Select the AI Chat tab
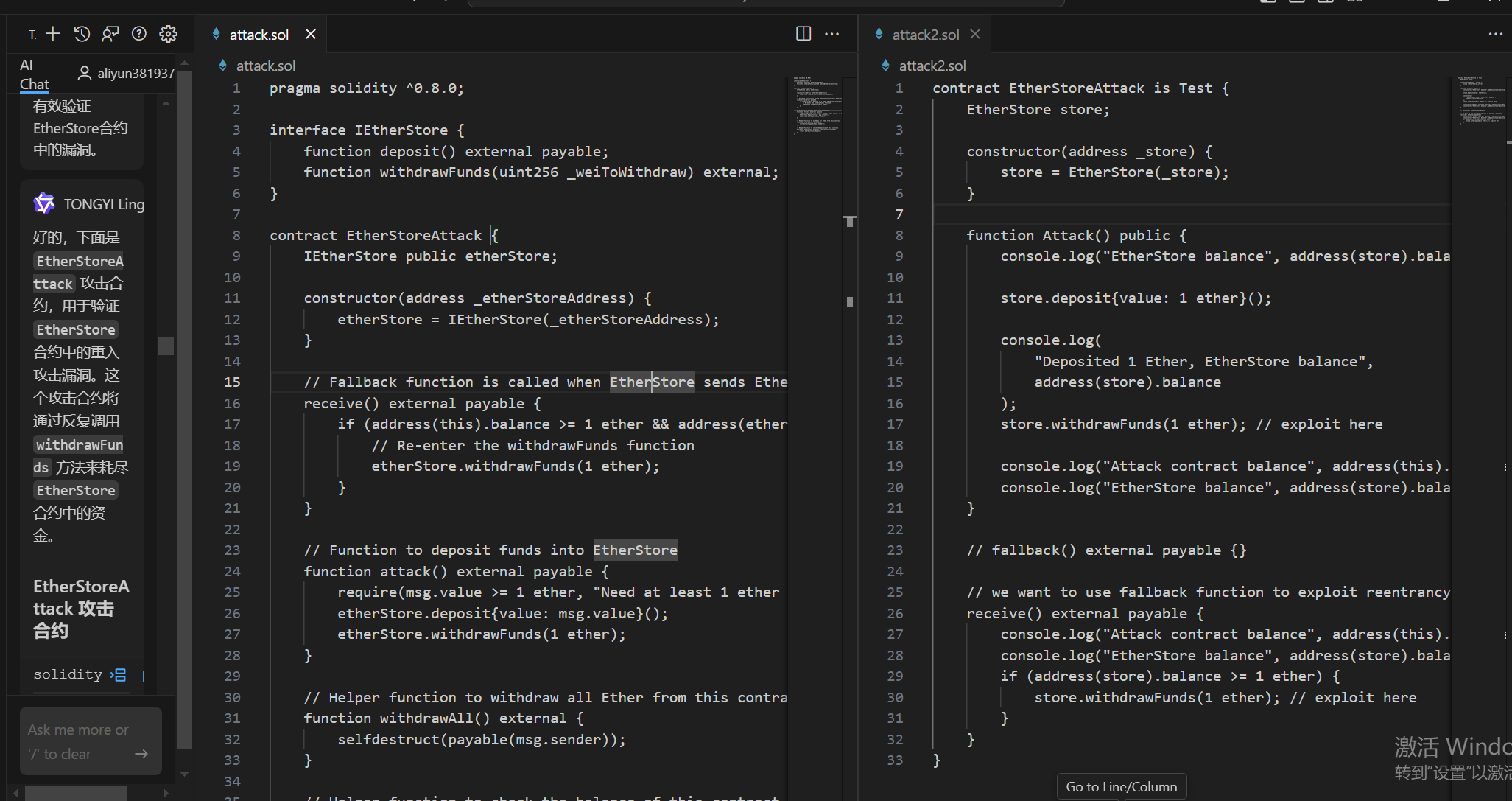The height and width of the screenshot is (801, 1512). coord(34,74)
